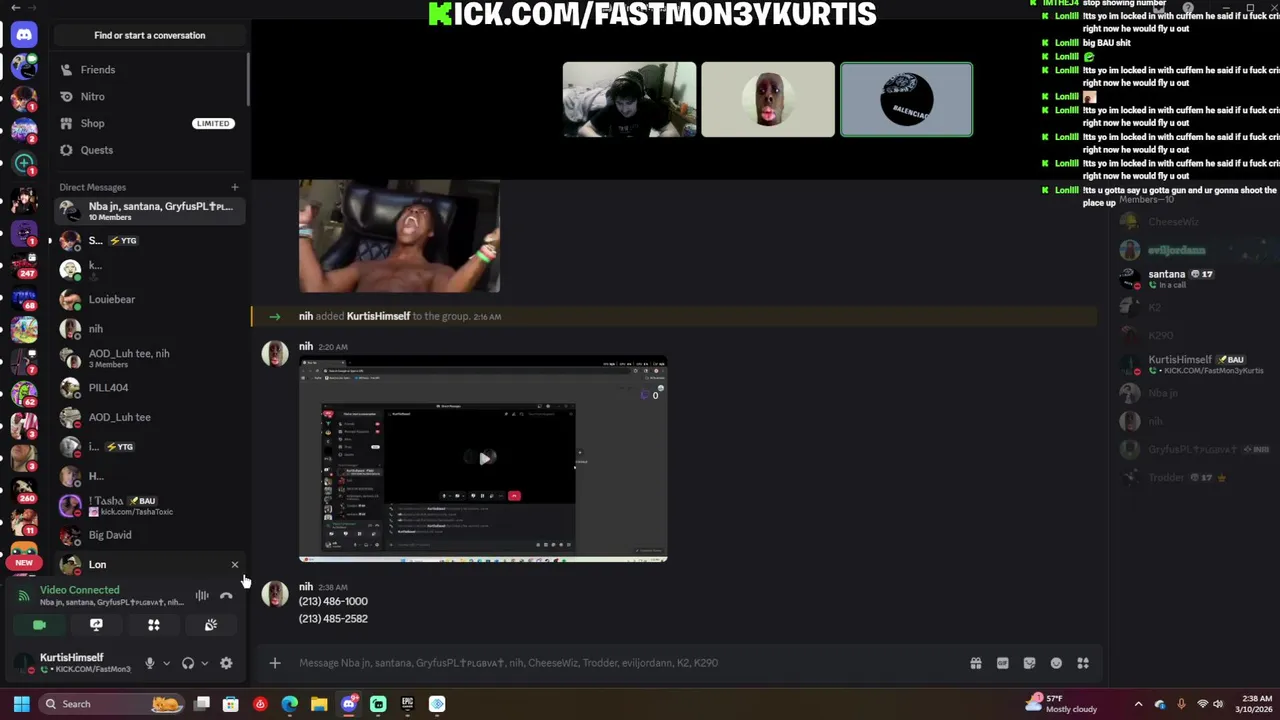
Task: Open Discord home direct messages icon
Action: tap(24, 35)
